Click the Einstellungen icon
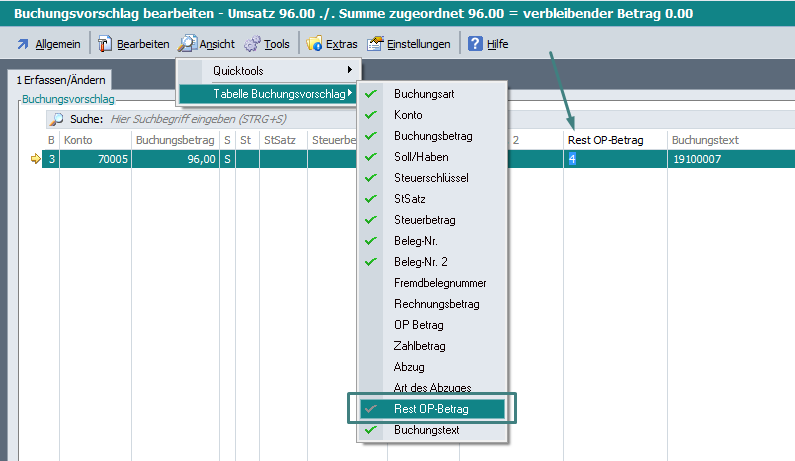Screen dimensions: 795x461 tap(375, 44)
